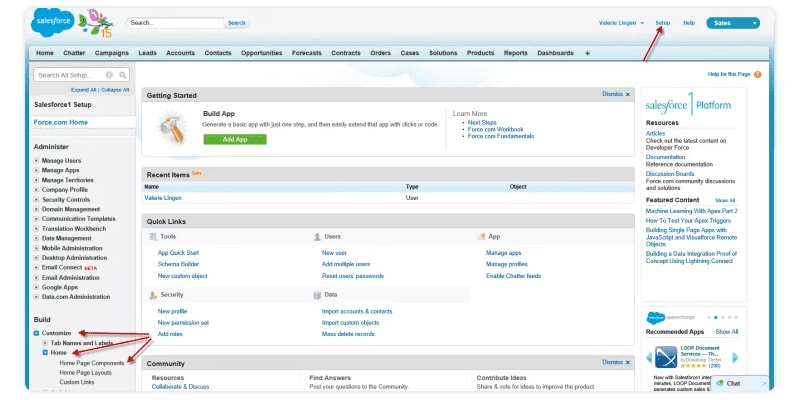800x400 pixels.
Task: Open the Forecasts tab
Action: pos(307,53)
